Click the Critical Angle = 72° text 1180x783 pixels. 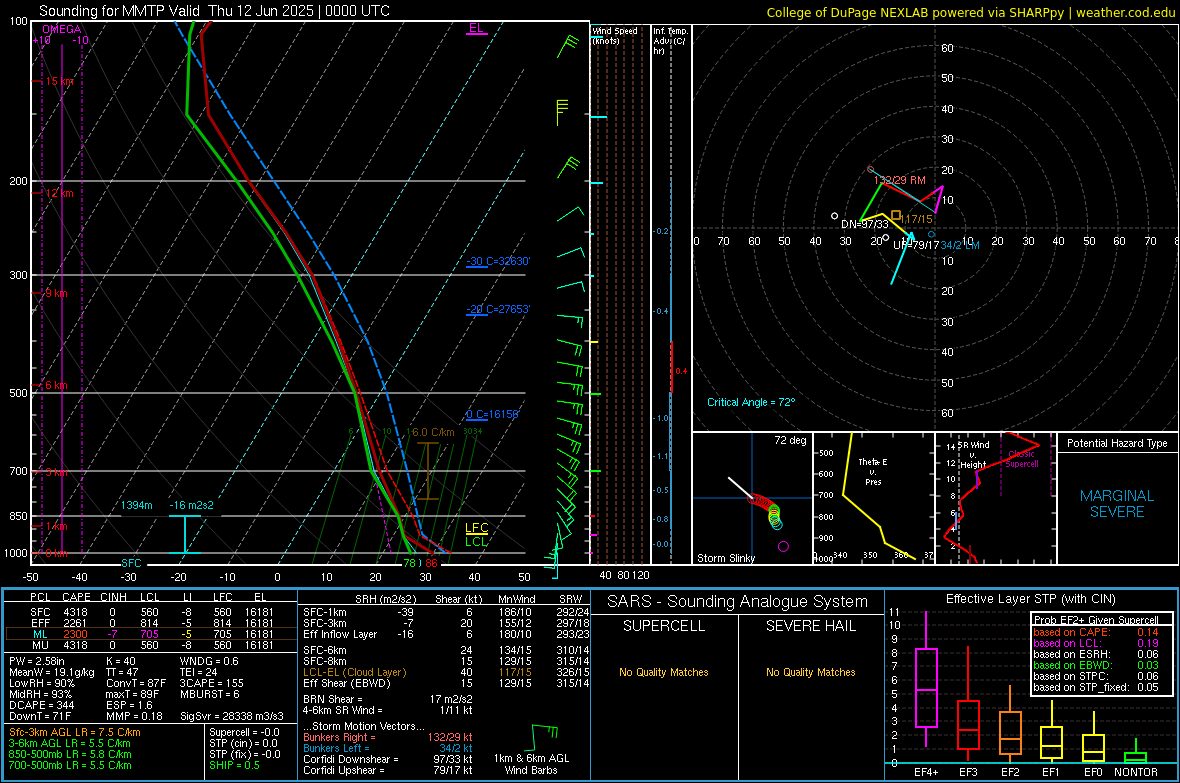[751, 402]
